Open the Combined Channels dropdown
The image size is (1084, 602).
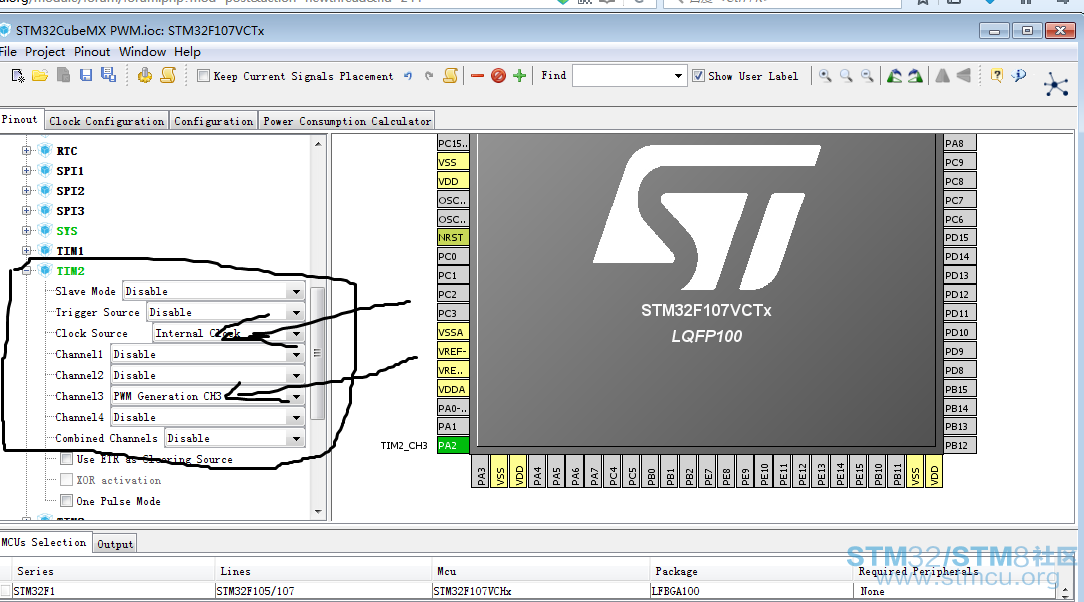point(296,439)
